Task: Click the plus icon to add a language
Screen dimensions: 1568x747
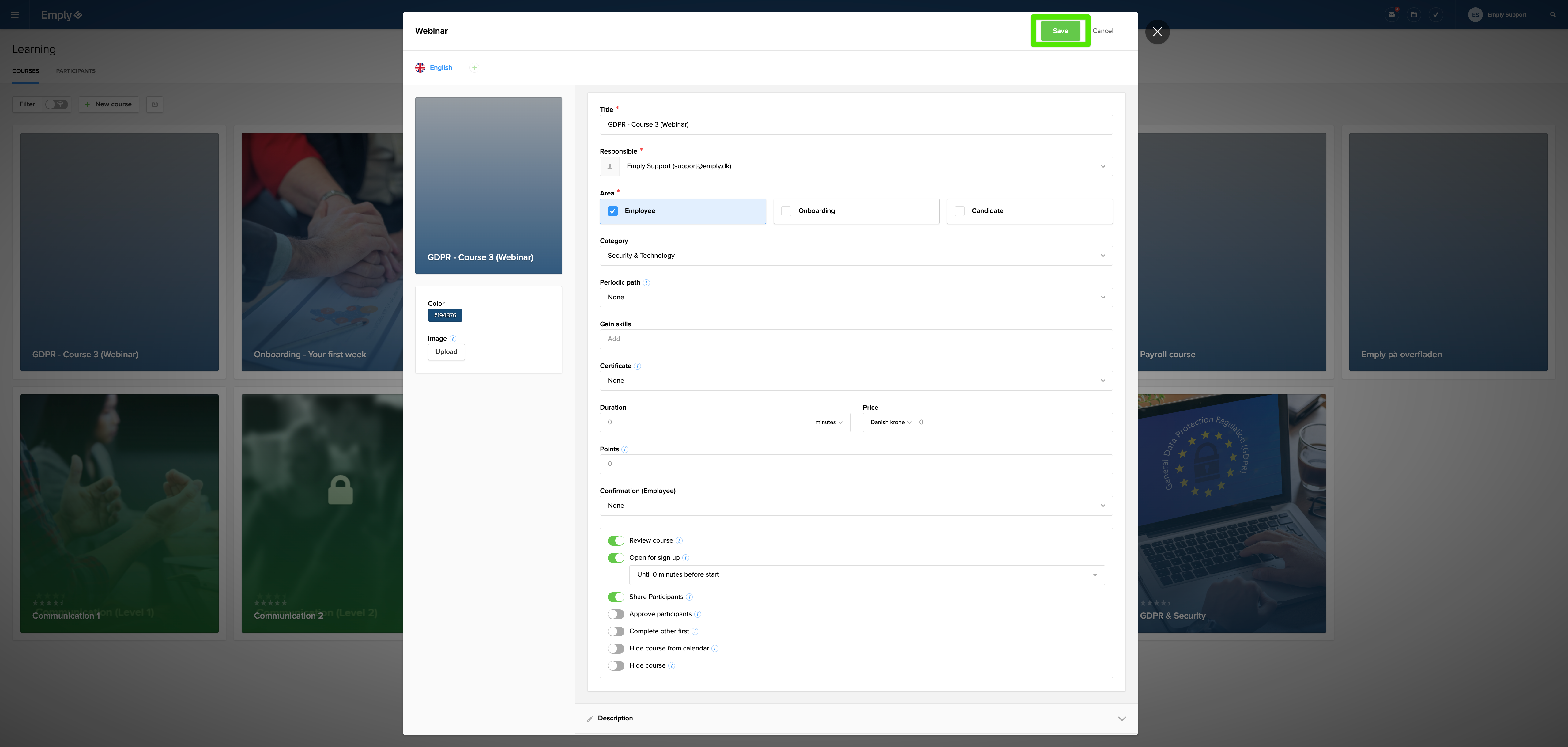Action: 474,68
